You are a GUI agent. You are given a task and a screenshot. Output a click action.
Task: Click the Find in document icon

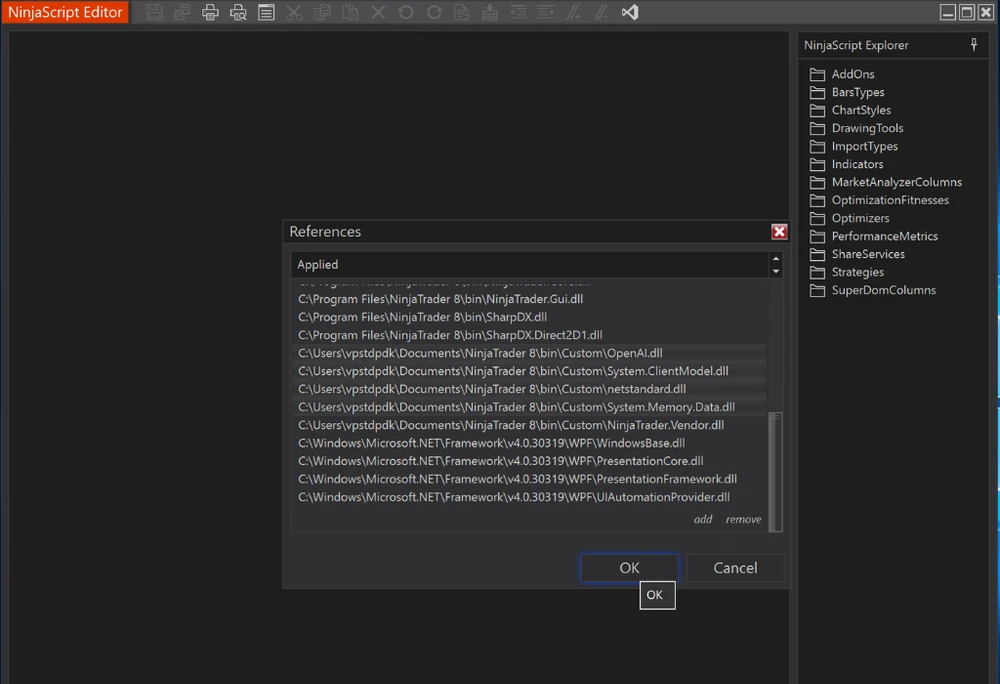(x=462, y=12)
